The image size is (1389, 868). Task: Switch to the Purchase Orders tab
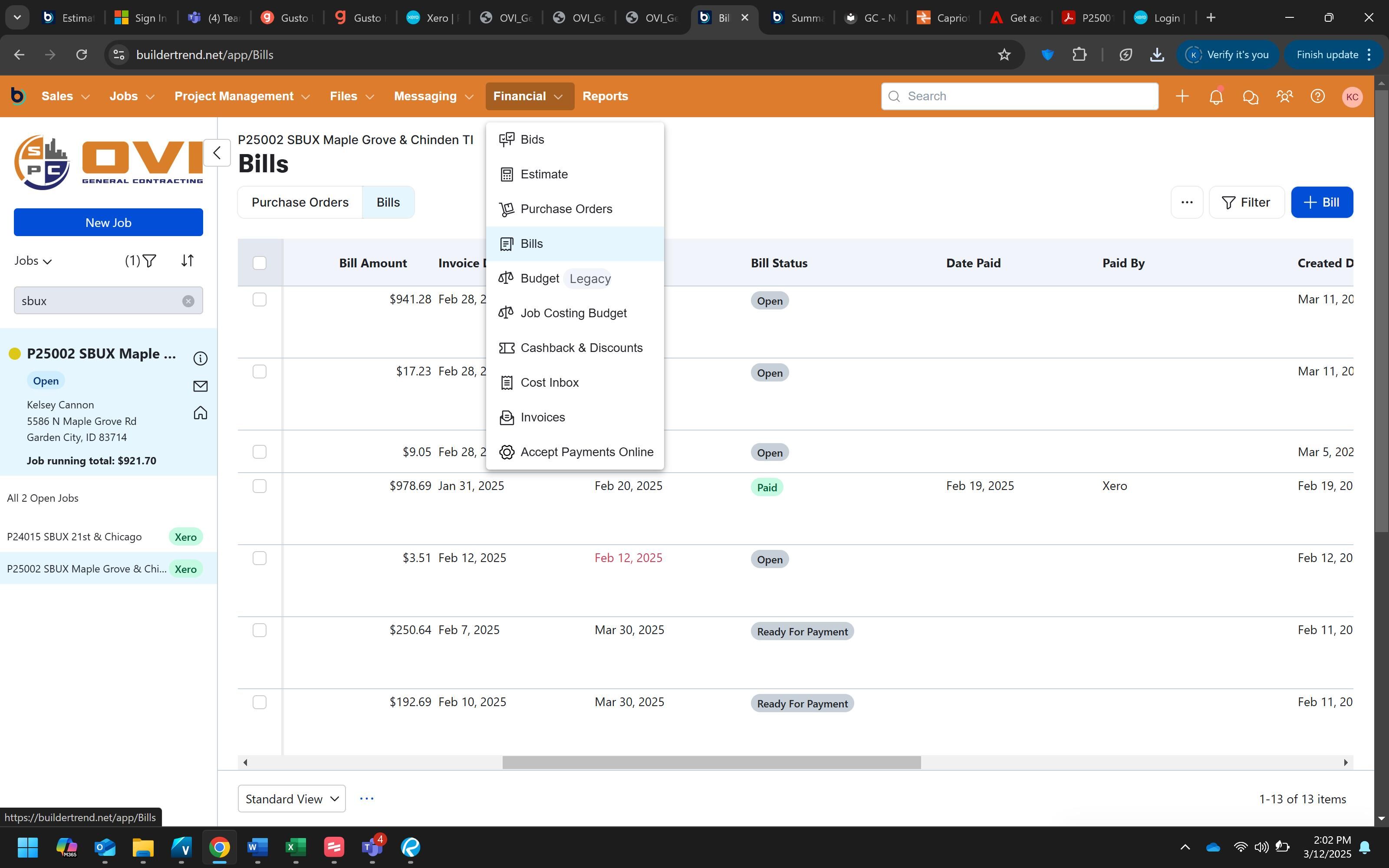pos(300,202)
